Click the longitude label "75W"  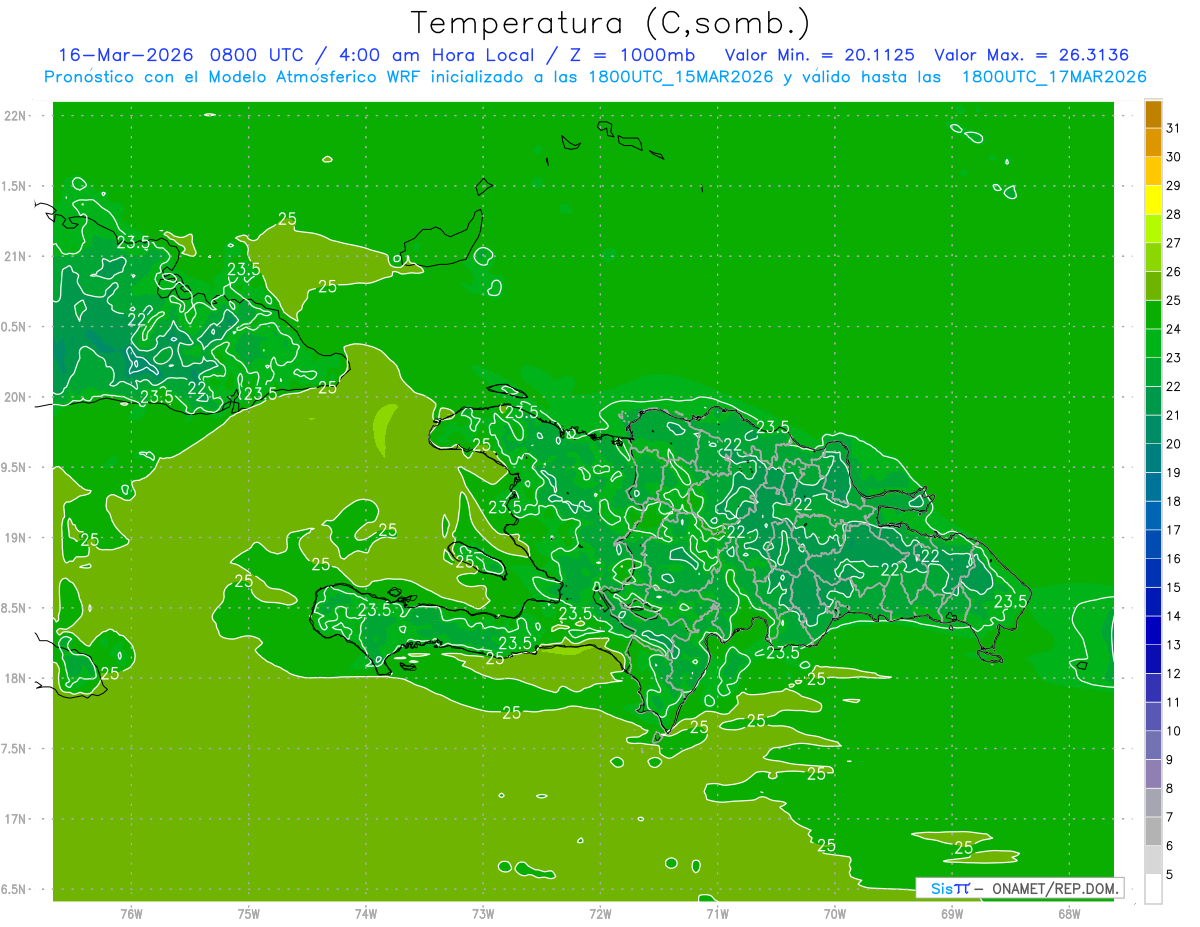point(249,913)
